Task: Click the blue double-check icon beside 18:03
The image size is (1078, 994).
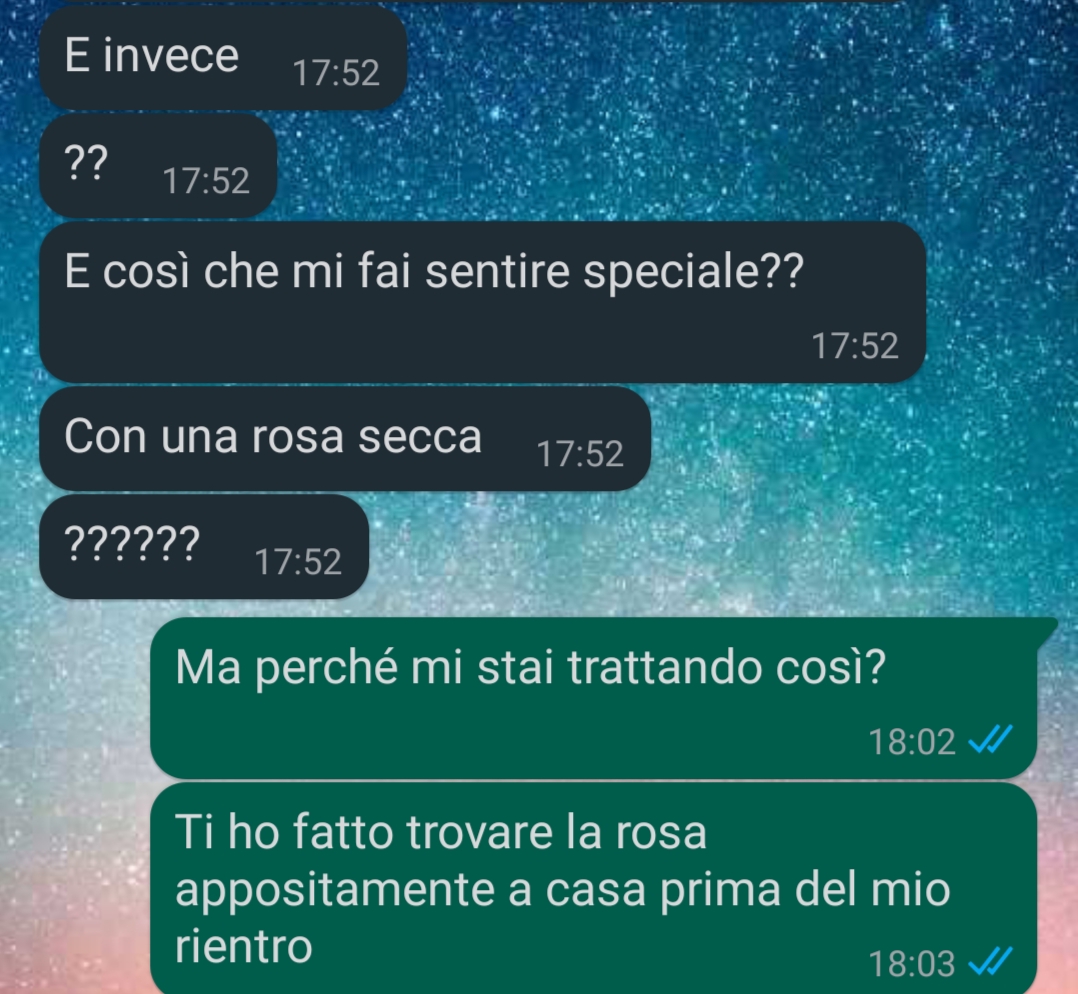Action: [x=990, y=962]
